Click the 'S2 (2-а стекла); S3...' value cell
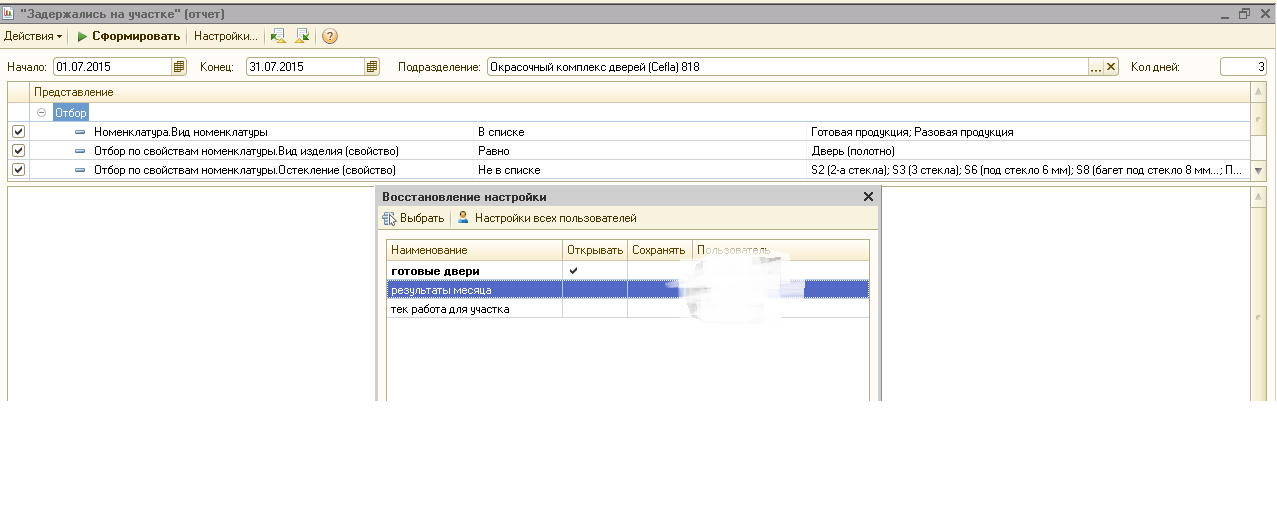 [1028, 170]
